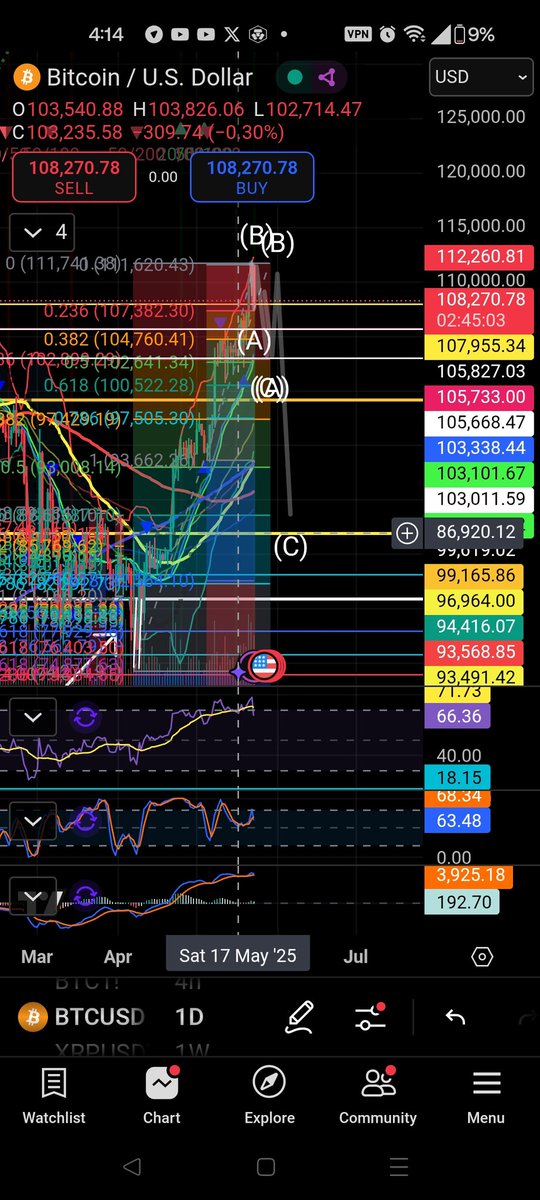Tap the white 96,964.00 price label
This screenshot has height=1200, width=540.
pos(475,601)
